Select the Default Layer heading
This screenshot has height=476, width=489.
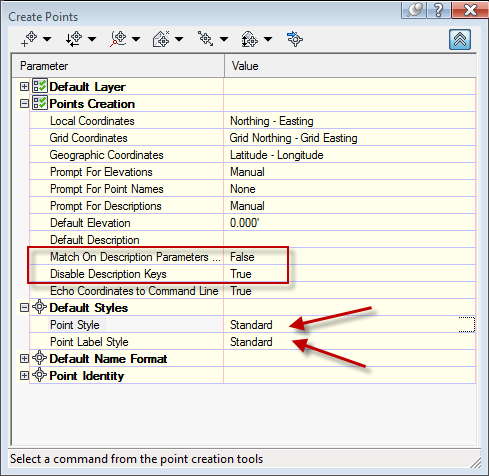(87, 87)
